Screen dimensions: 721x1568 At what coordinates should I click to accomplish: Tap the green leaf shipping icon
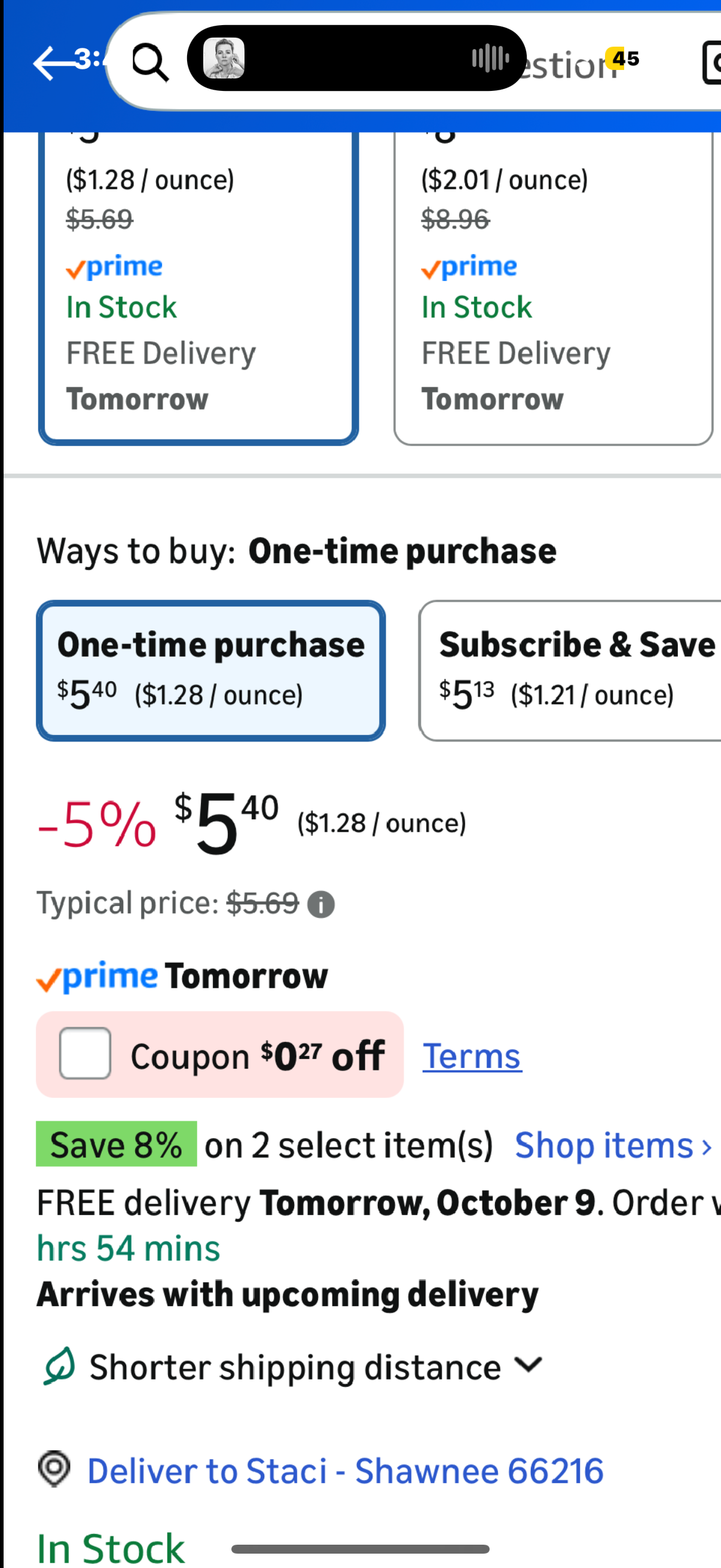point(59,1366)
